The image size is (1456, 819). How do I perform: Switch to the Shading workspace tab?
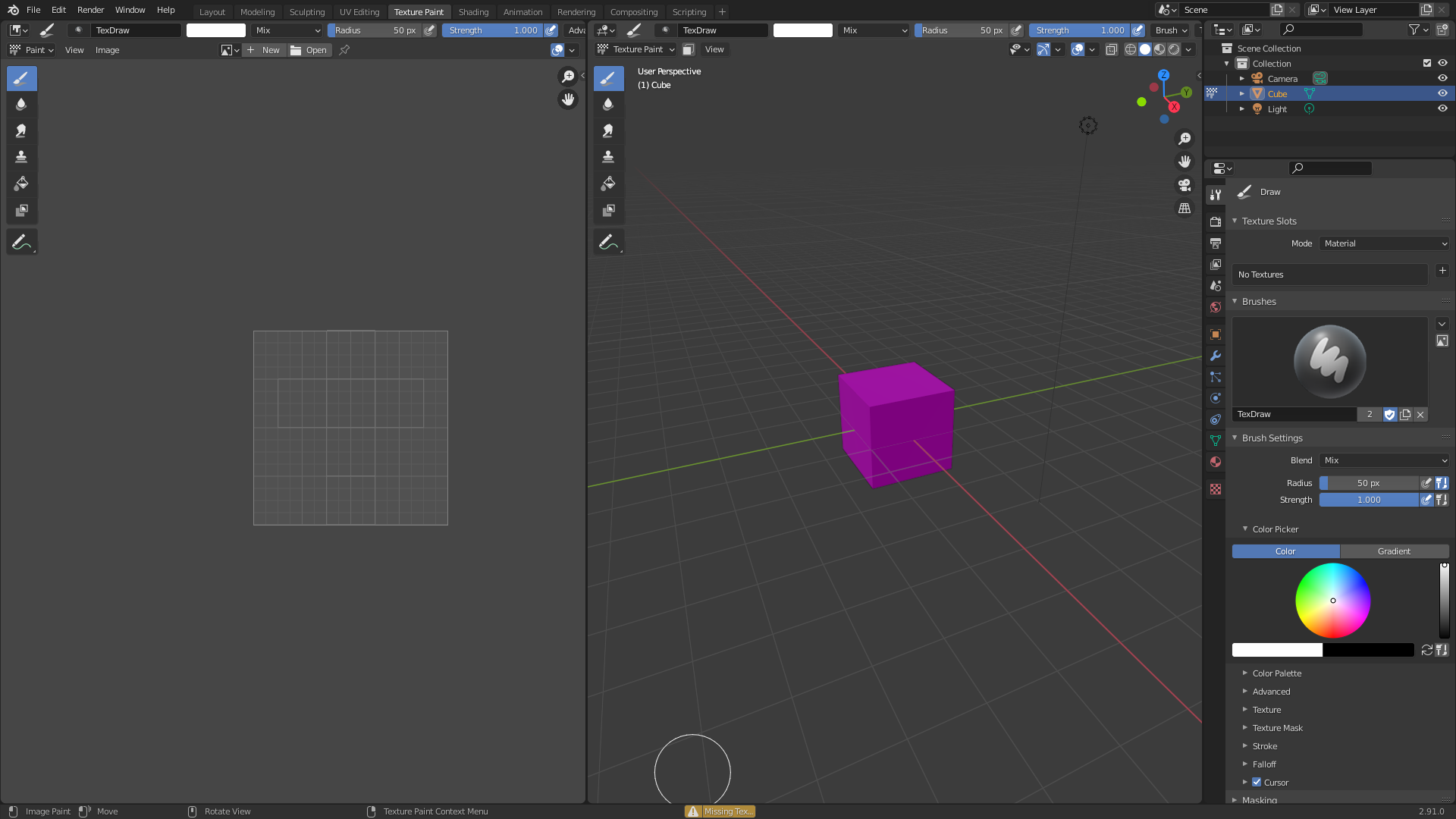pyautogui.click(x=473, y=11)
